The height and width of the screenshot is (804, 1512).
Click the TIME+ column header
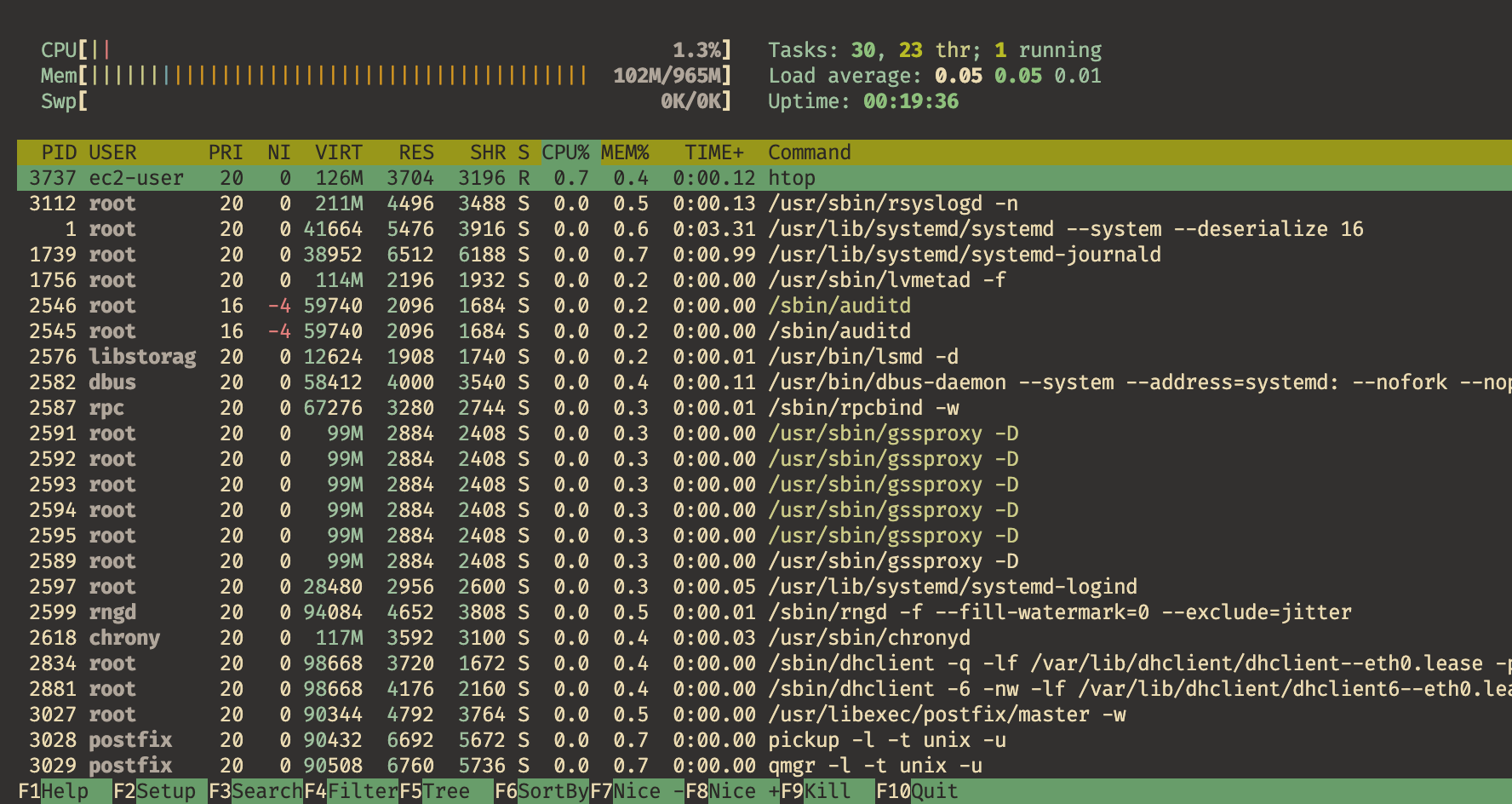click(x=714, y=152)
